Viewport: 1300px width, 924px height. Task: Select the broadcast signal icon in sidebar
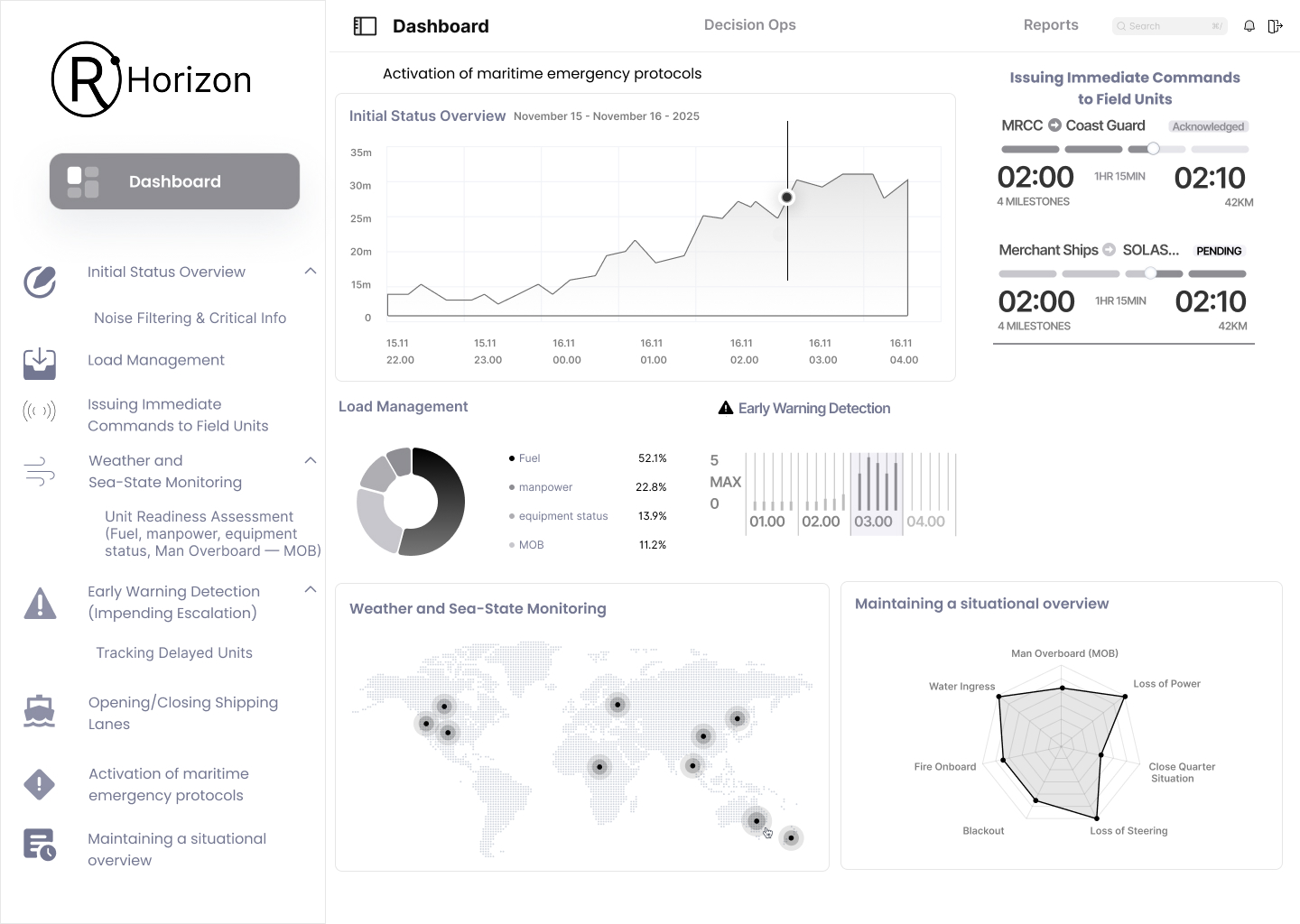click(x=40, y=412)
